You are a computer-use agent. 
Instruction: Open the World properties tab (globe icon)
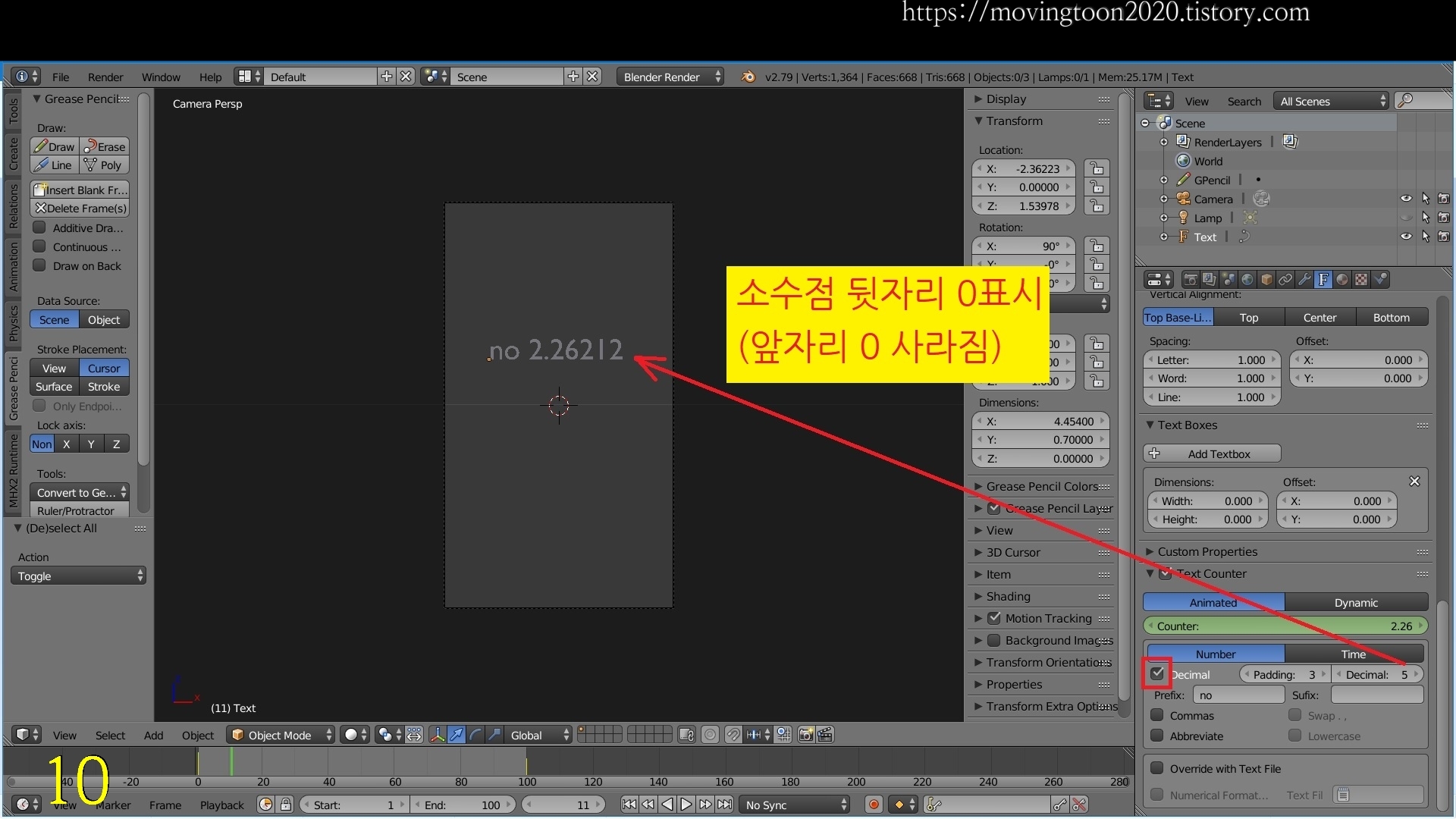coord(1247,280)
